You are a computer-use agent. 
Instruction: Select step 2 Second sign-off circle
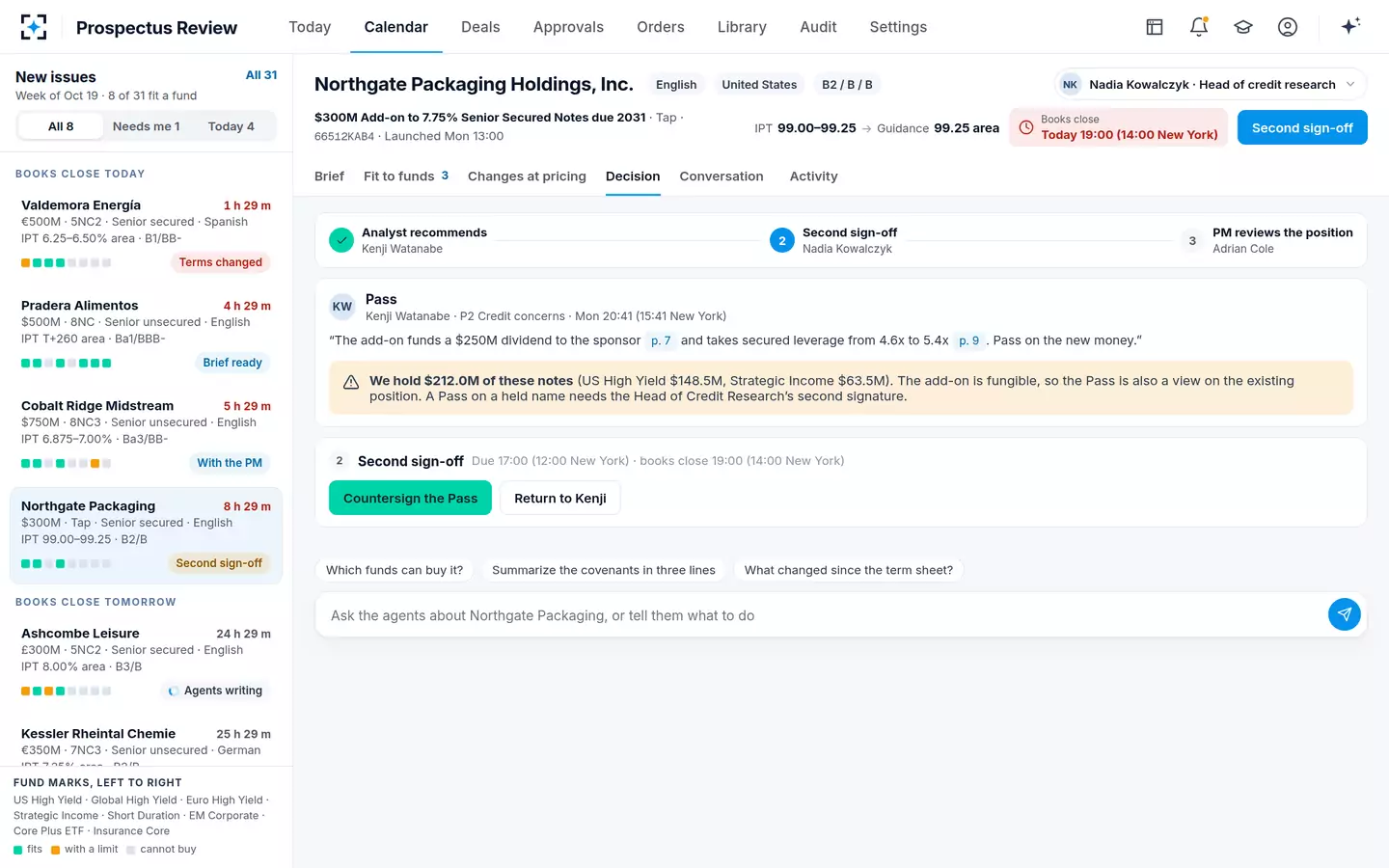[782, 240]
